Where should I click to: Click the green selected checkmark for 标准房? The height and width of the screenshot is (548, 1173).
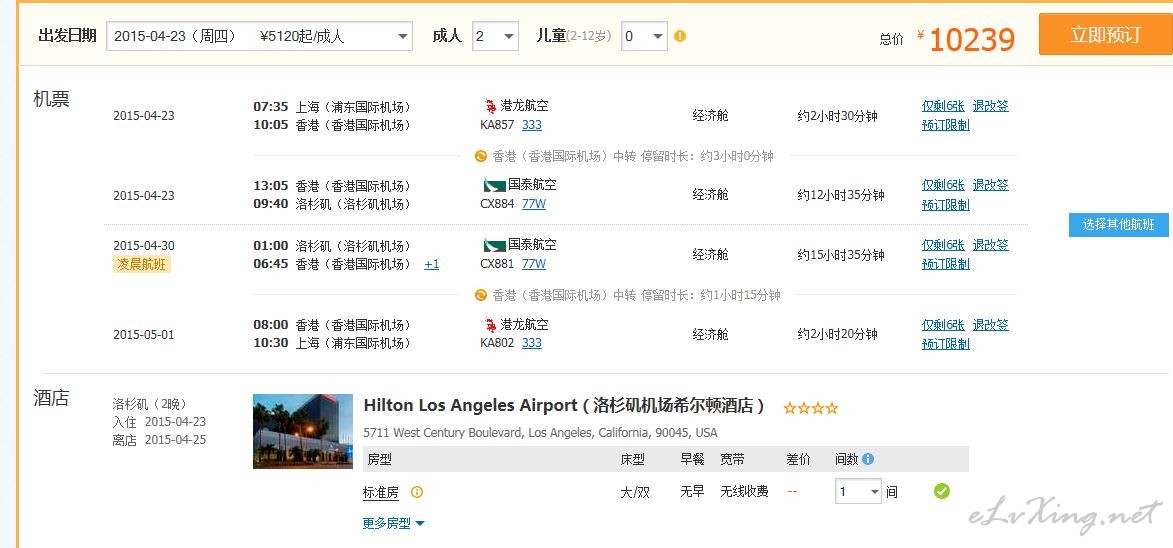tap(942, 491)
